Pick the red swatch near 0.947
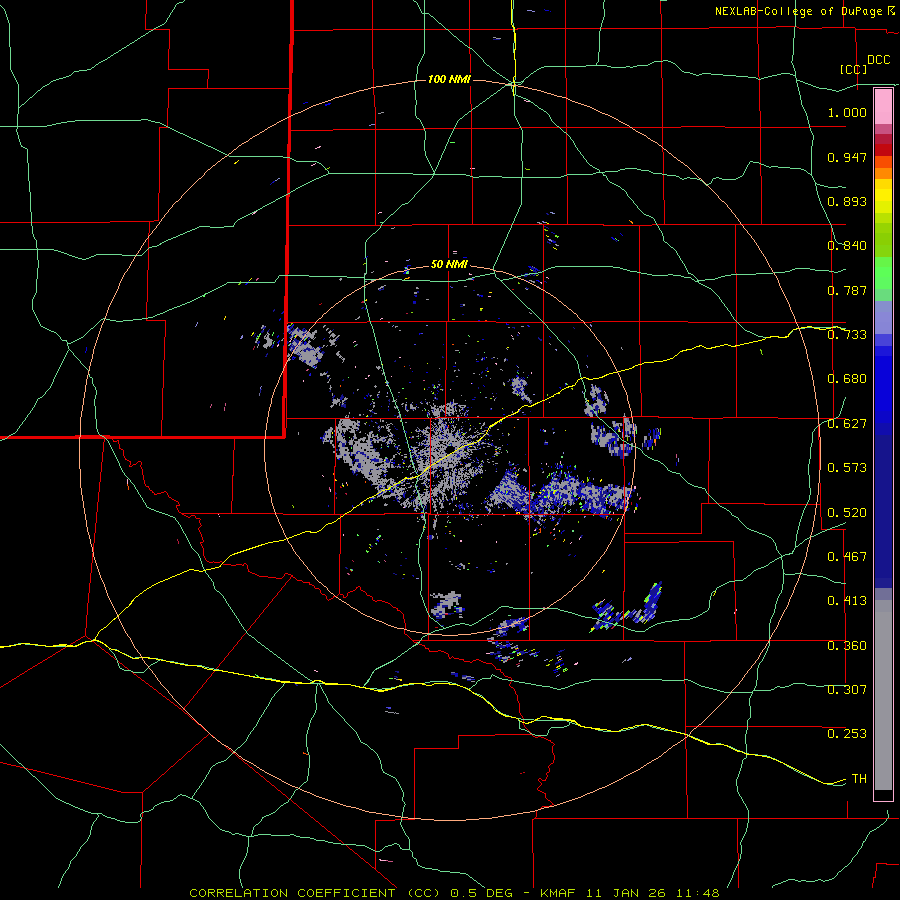The height and width of the screenshot is (900, 900). point(883,150)
